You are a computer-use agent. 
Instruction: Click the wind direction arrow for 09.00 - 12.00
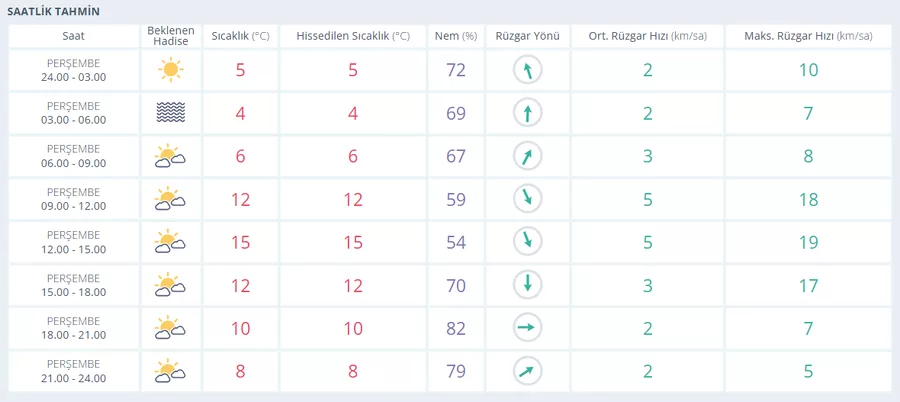pos(527,199)
